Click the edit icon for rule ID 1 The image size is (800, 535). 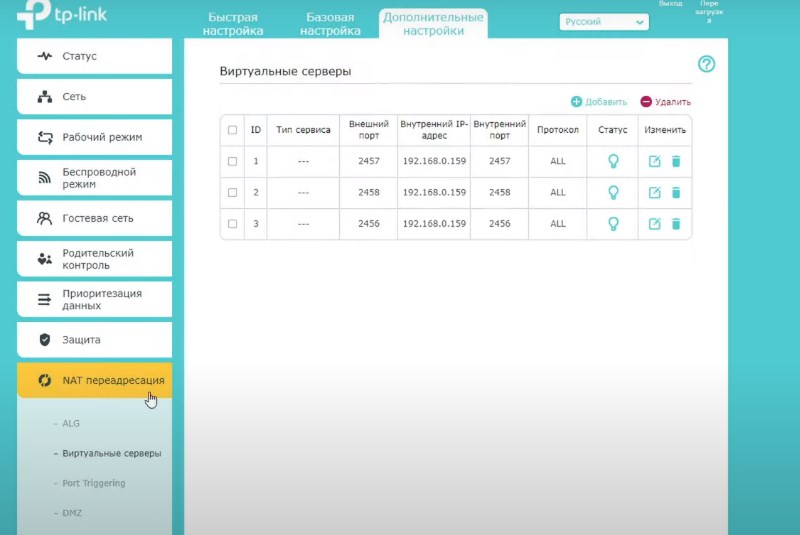click(655, 161)
